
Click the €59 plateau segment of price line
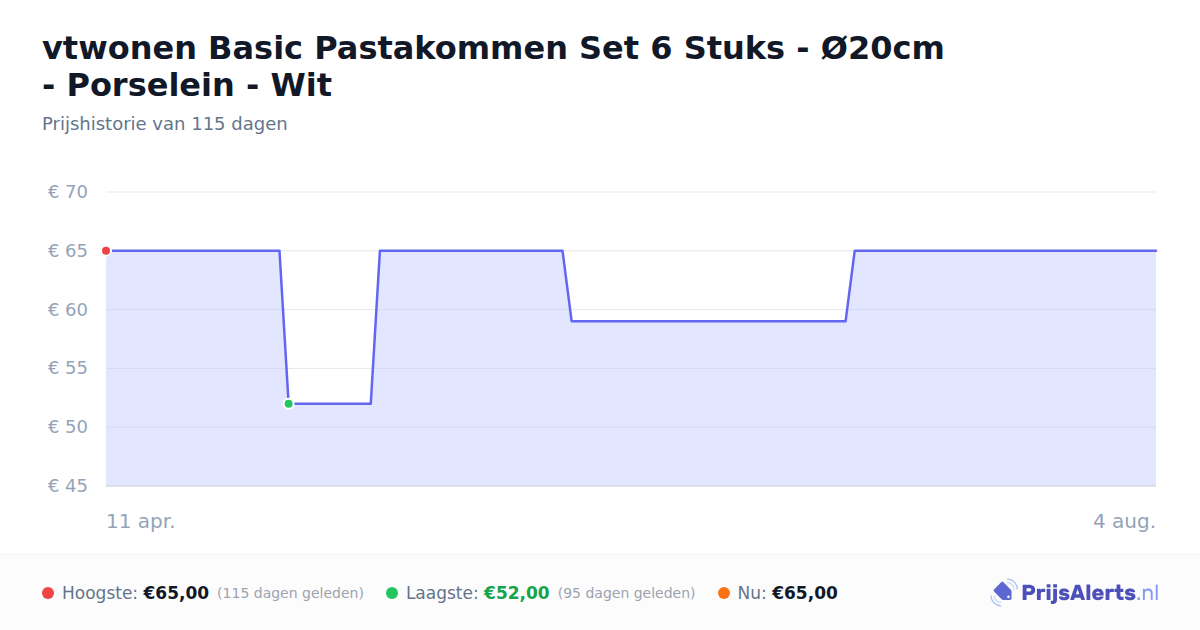tap(708, 321)
